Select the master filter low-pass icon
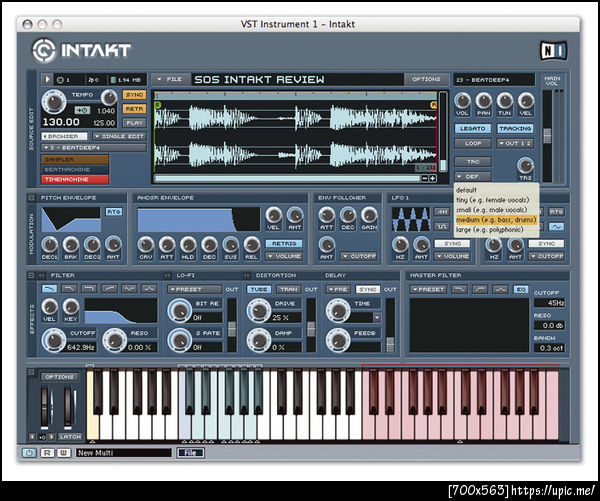 coord(460,289)
